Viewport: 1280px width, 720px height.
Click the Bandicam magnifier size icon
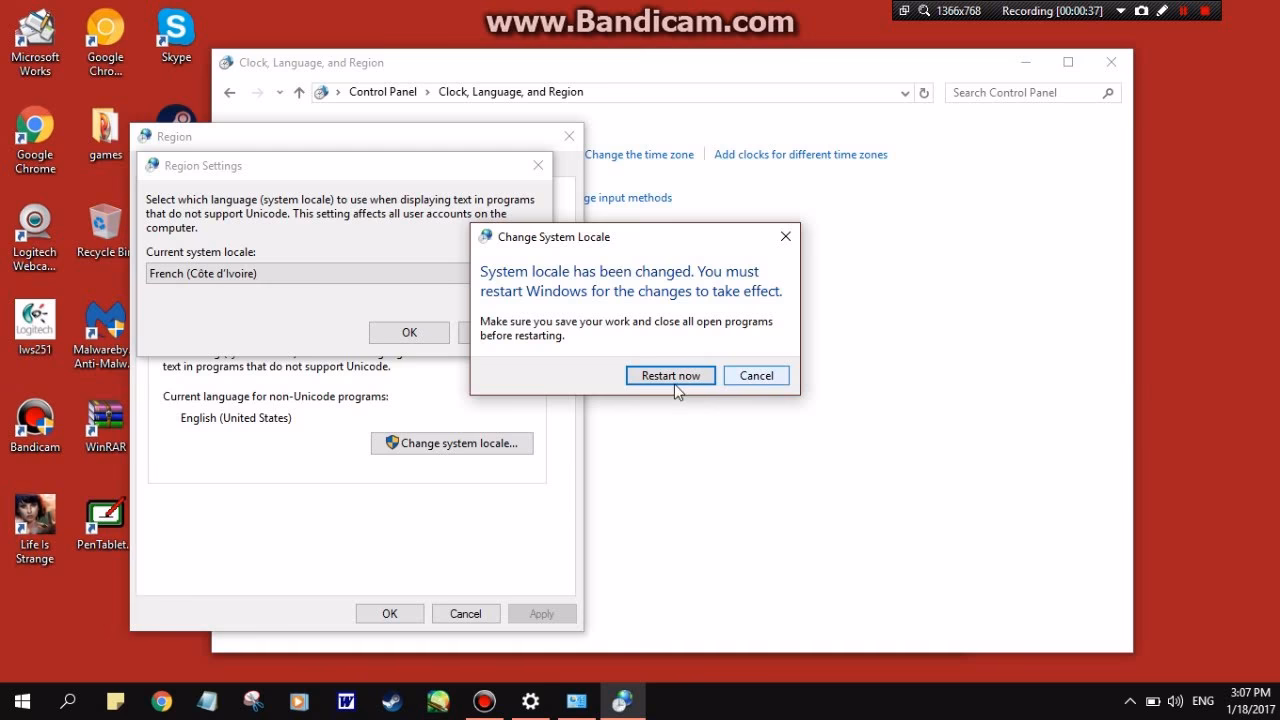(x=924, y=11)
